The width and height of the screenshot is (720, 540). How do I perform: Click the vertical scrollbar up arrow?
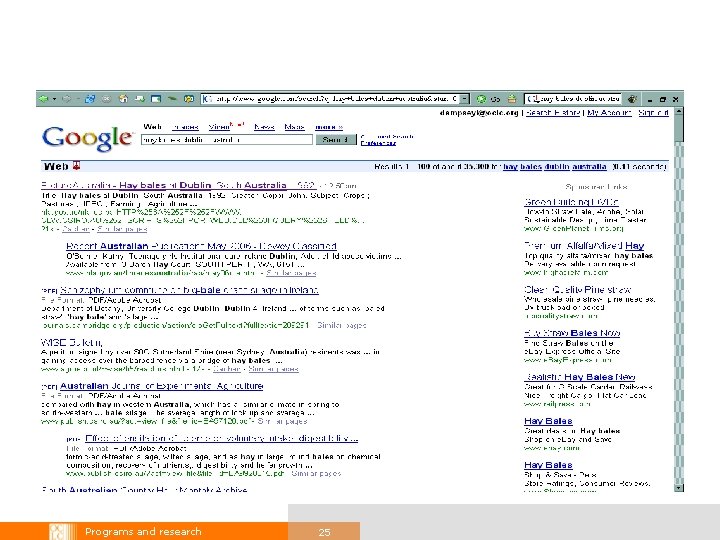coord(679,112)
